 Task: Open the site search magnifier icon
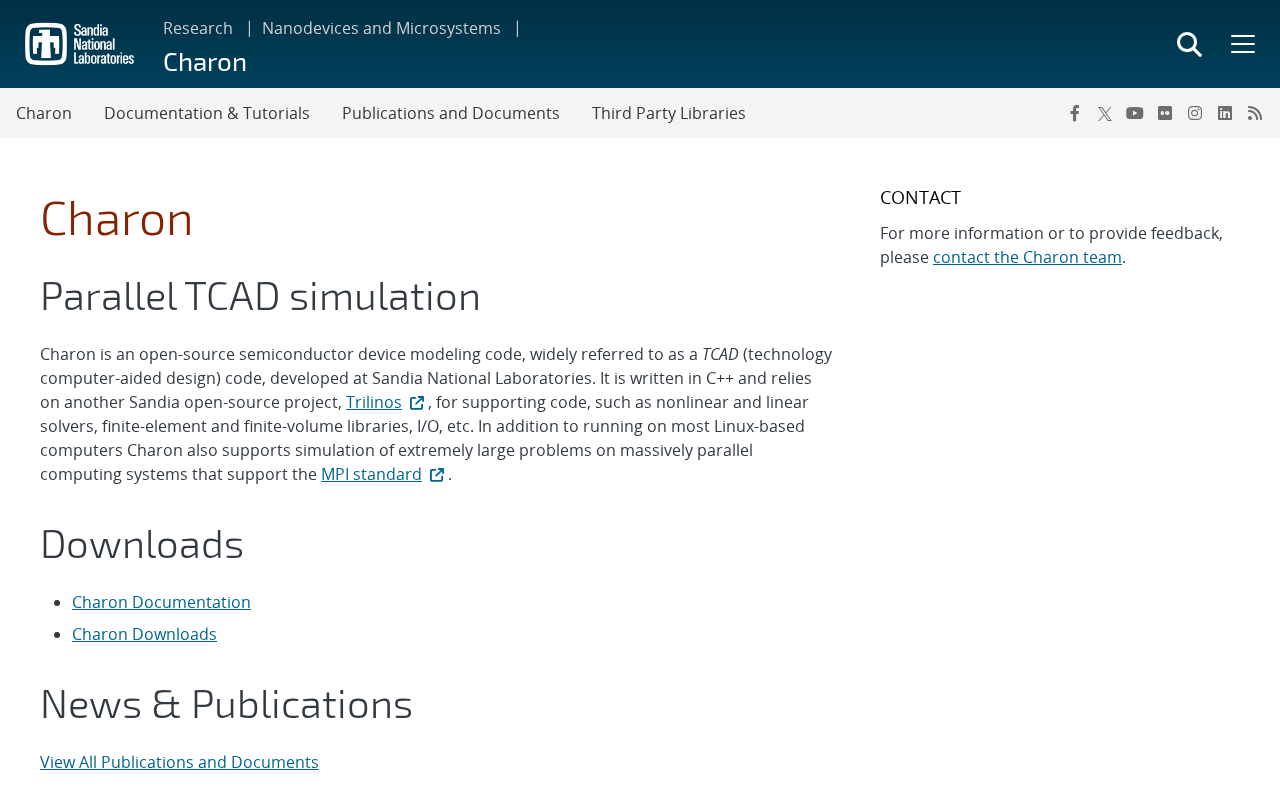click(1189, 44)
